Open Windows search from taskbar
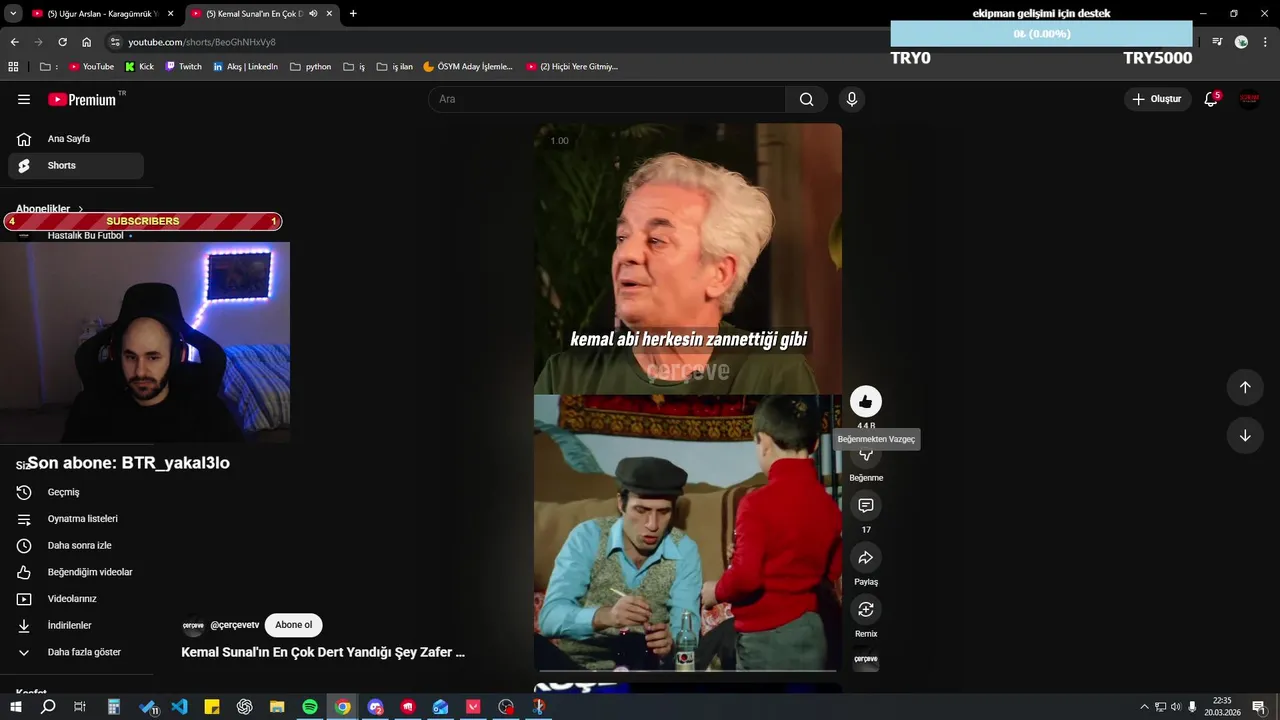1280x720 pixels. [x=47, y=707]
